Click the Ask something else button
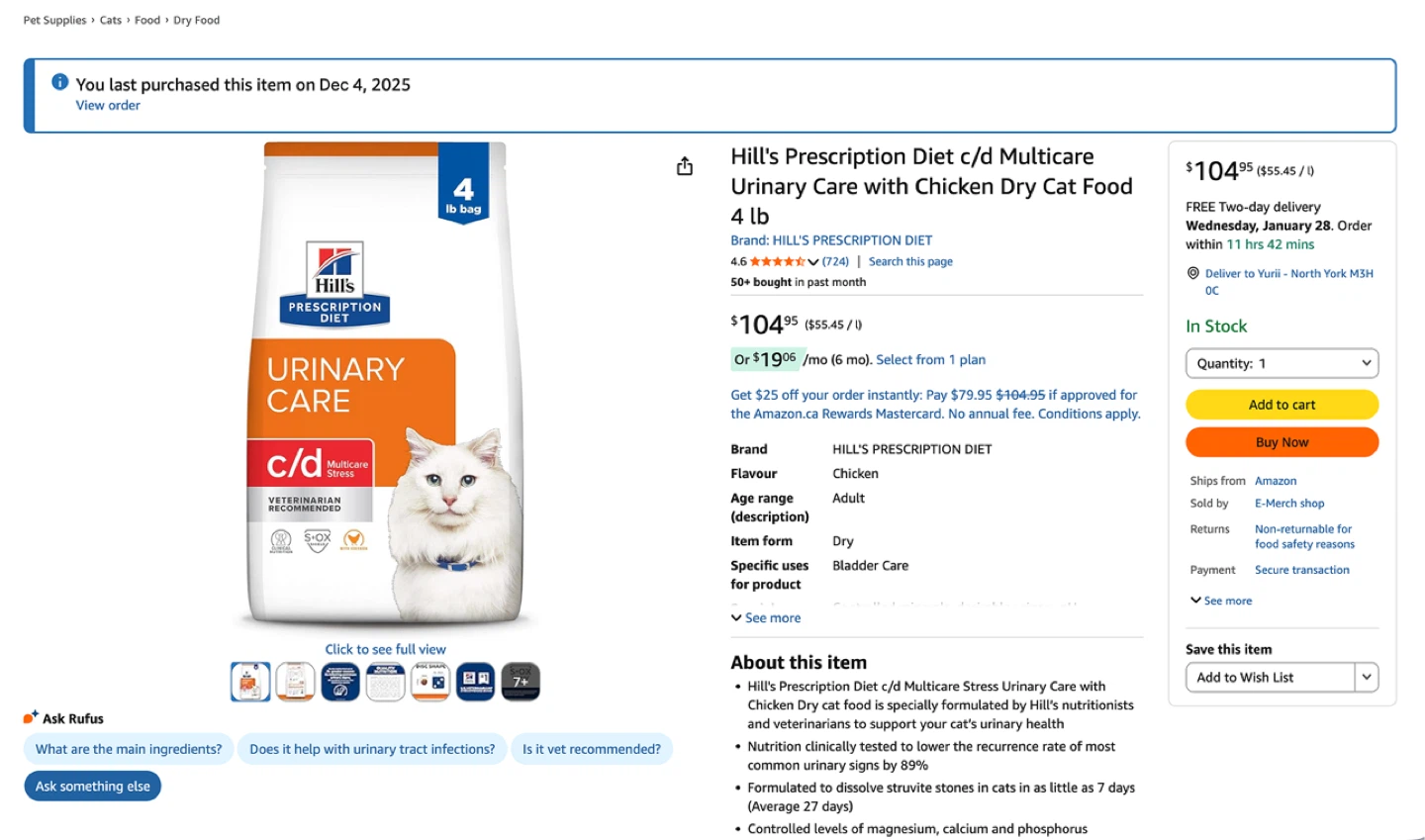1425x840 pixels. click(93, 787)
